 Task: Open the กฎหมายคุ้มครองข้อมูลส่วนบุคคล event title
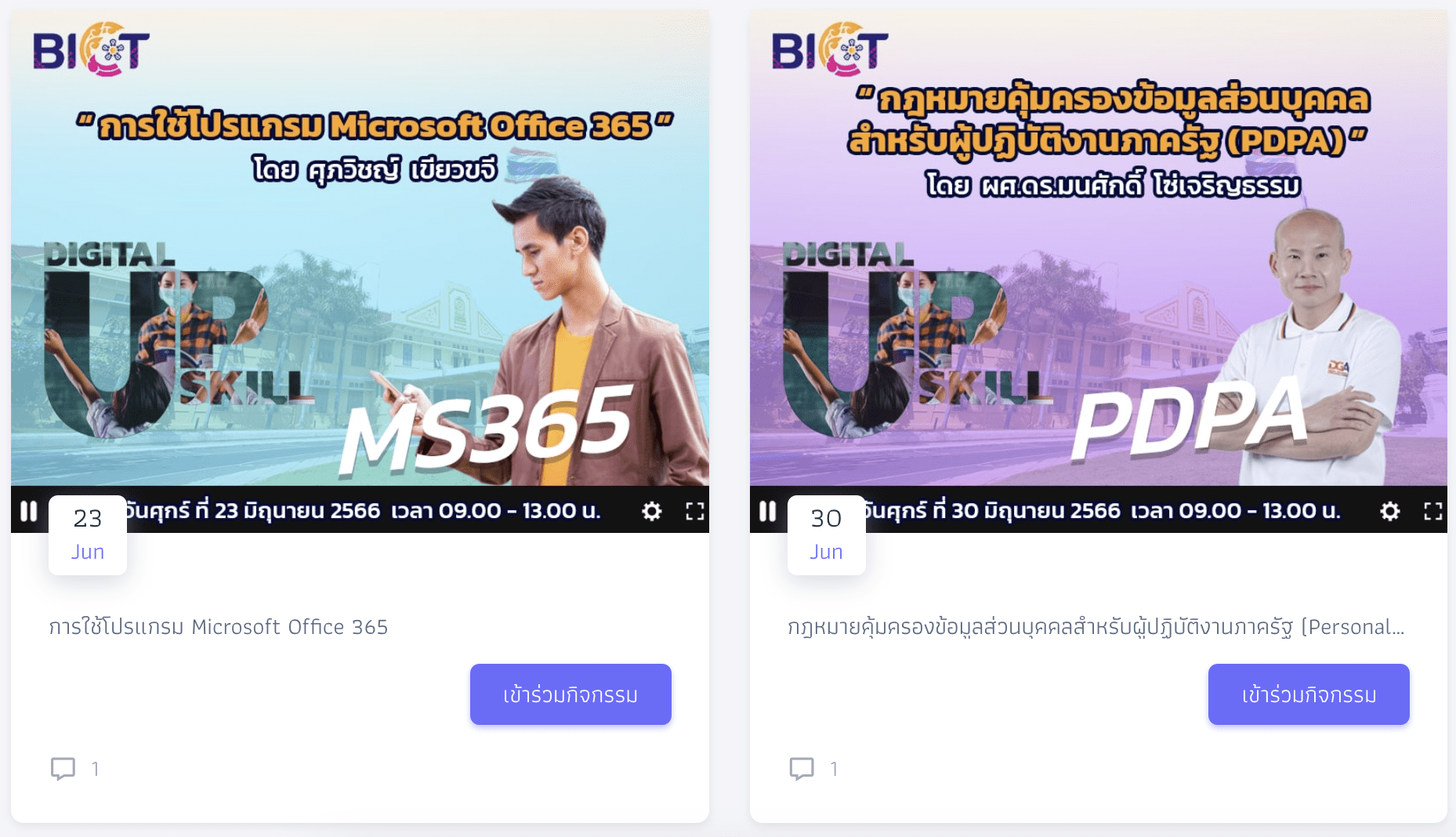(x=1096, y=627)
